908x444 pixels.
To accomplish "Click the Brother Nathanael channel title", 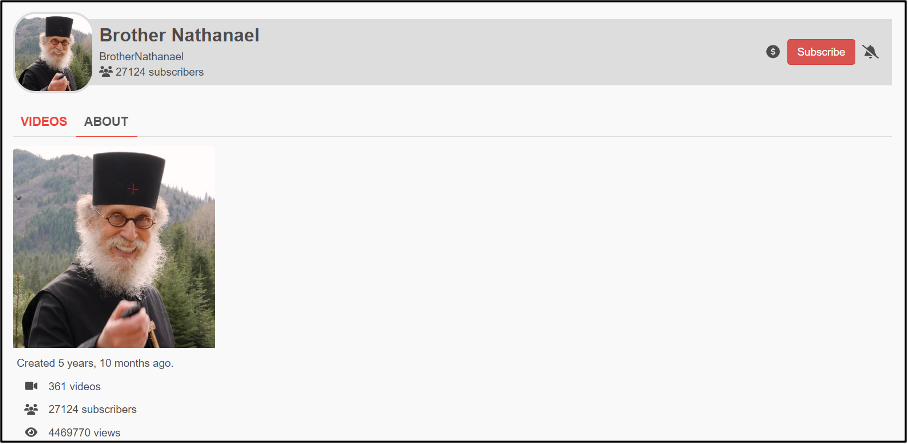I will pos(180,35).
